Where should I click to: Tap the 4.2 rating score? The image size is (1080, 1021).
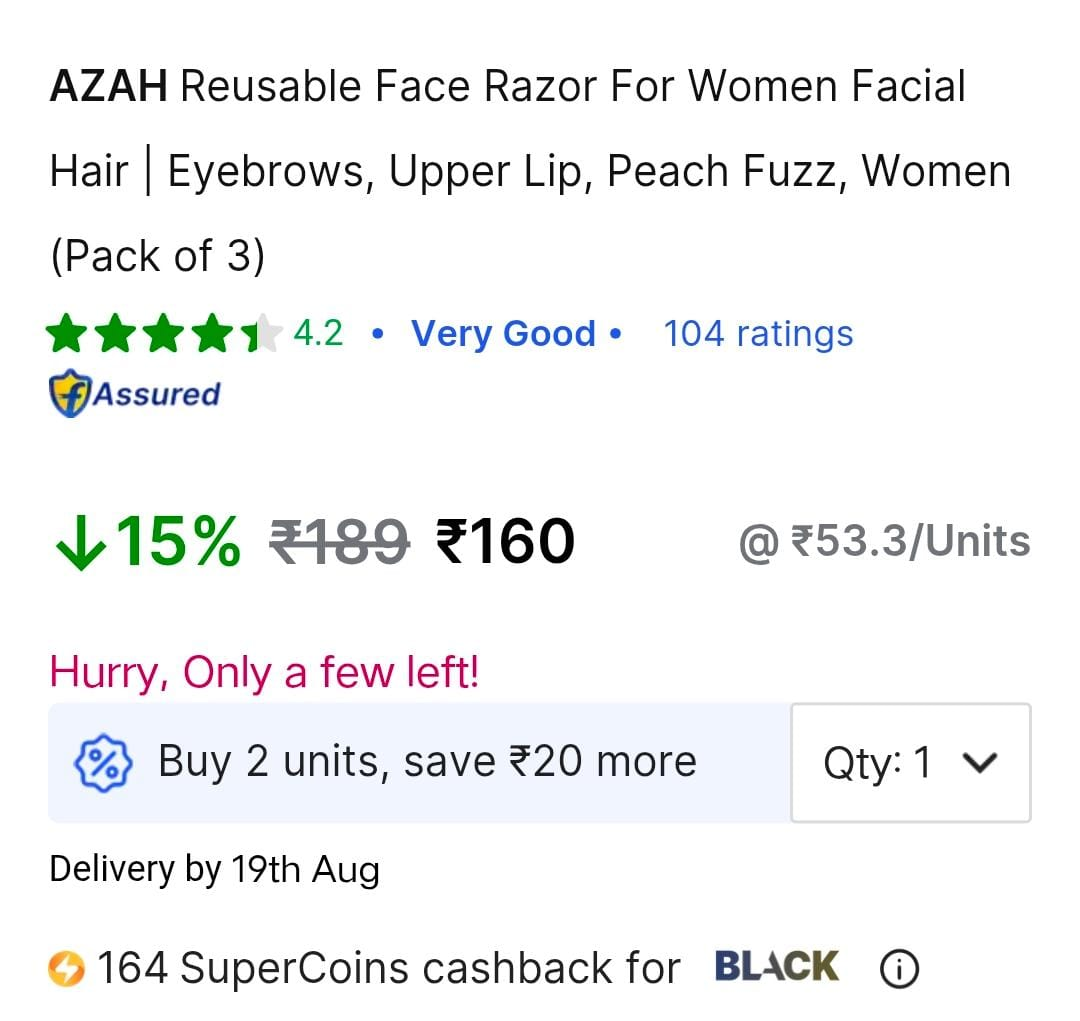318,333
